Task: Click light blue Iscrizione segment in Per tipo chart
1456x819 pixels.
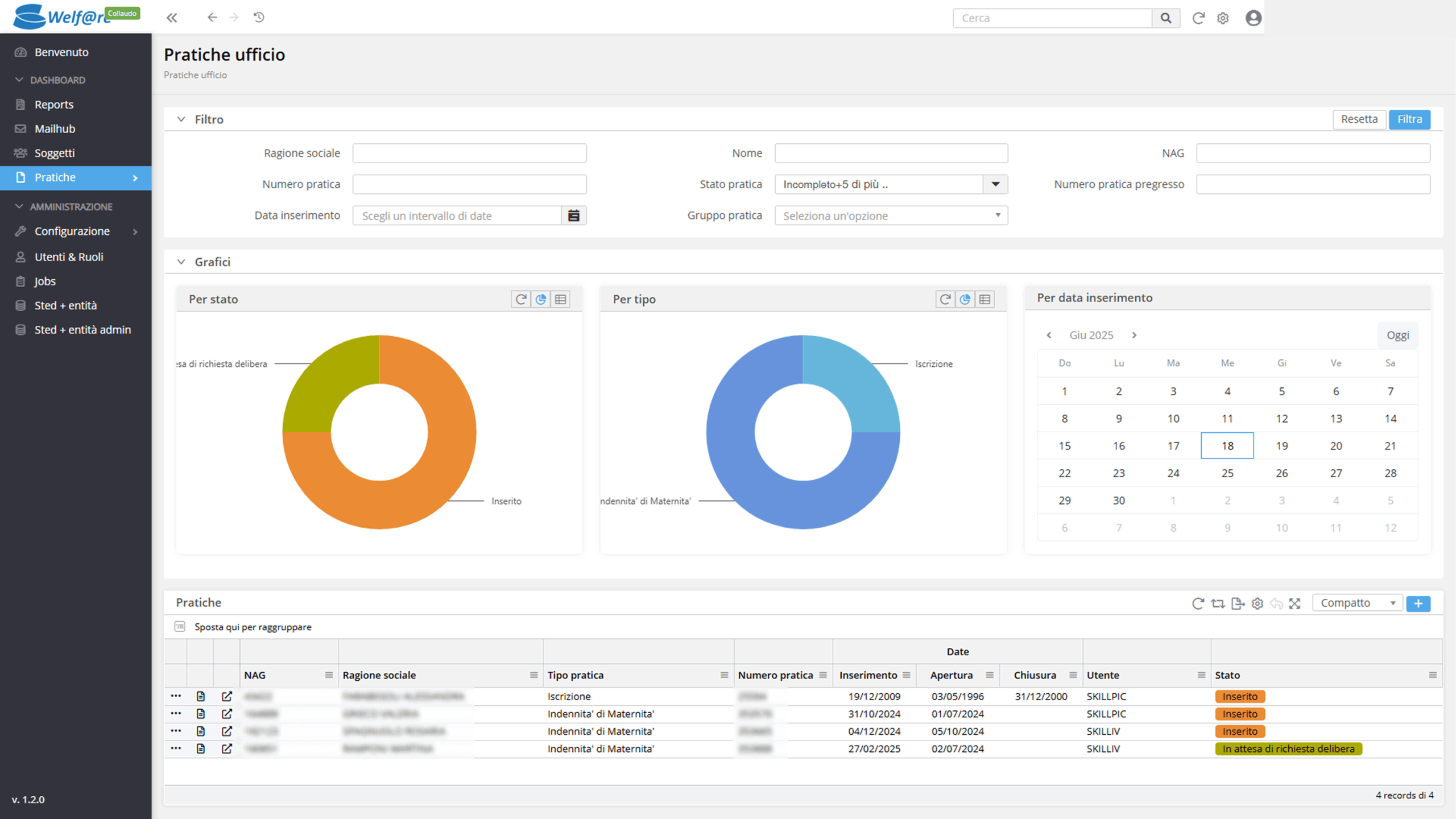Action: click(853, 381)
